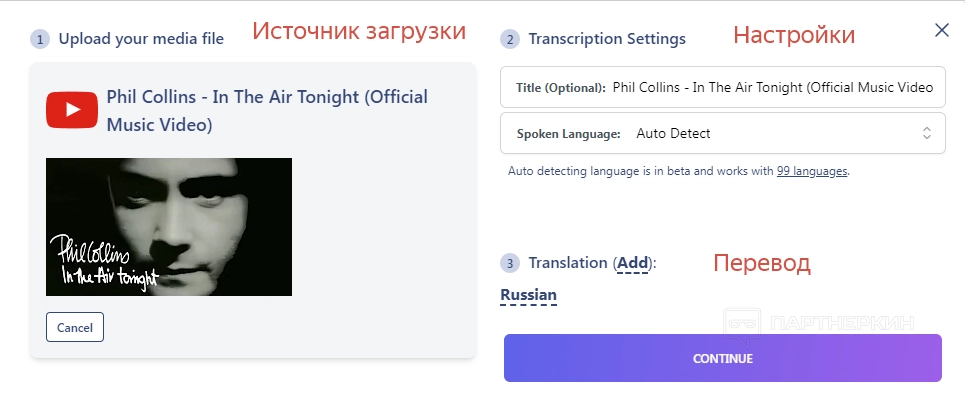The width and height of the screenshot is (965, 400).
Task: Open the 99 languages link
Action: 812,171
